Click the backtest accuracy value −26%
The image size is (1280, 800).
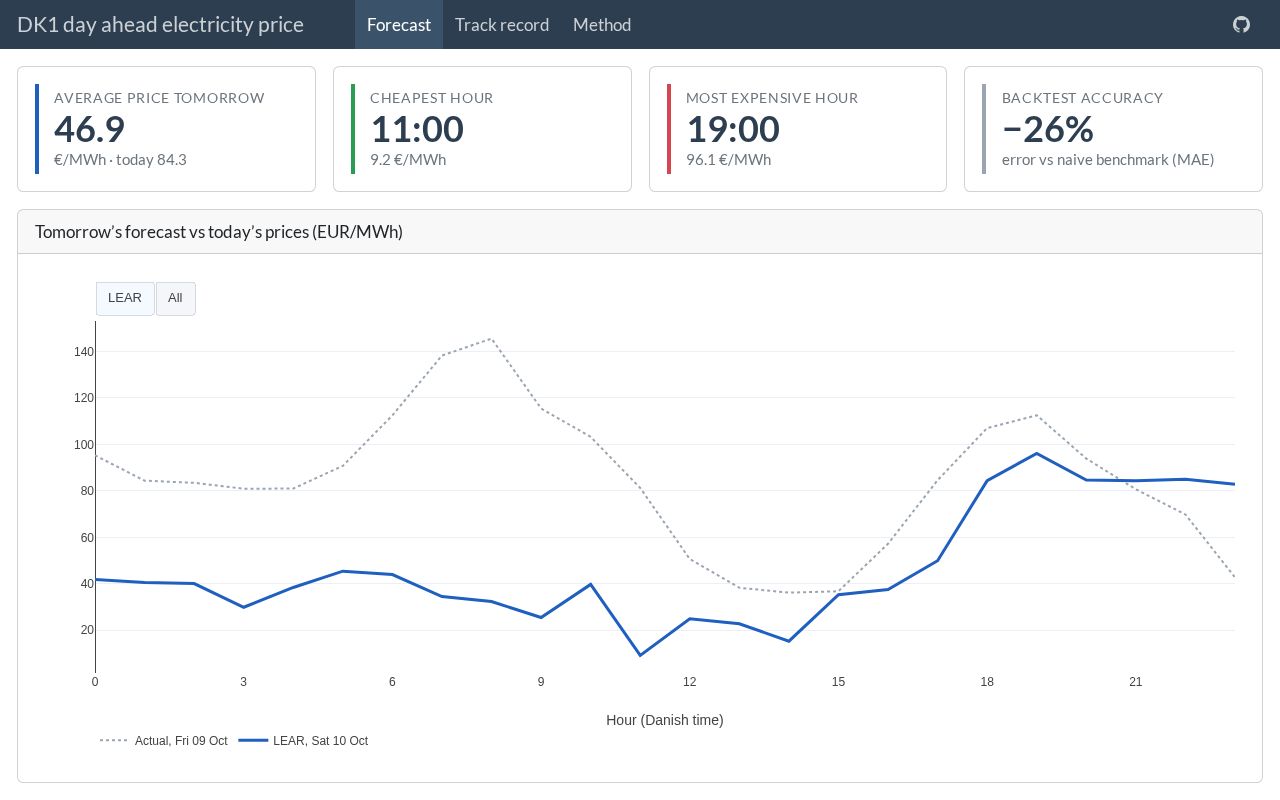point(1048,129)
